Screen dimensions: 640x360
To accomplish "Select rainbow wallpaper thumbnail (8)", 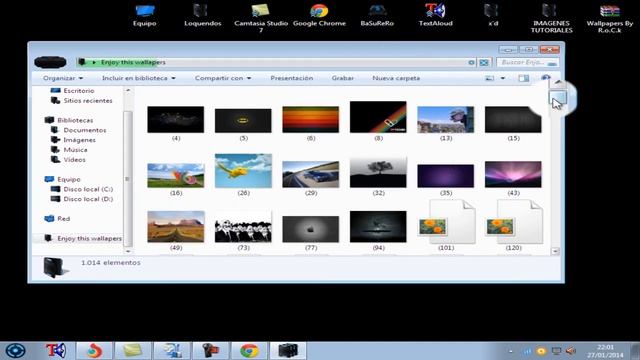I will click(378, 117).
